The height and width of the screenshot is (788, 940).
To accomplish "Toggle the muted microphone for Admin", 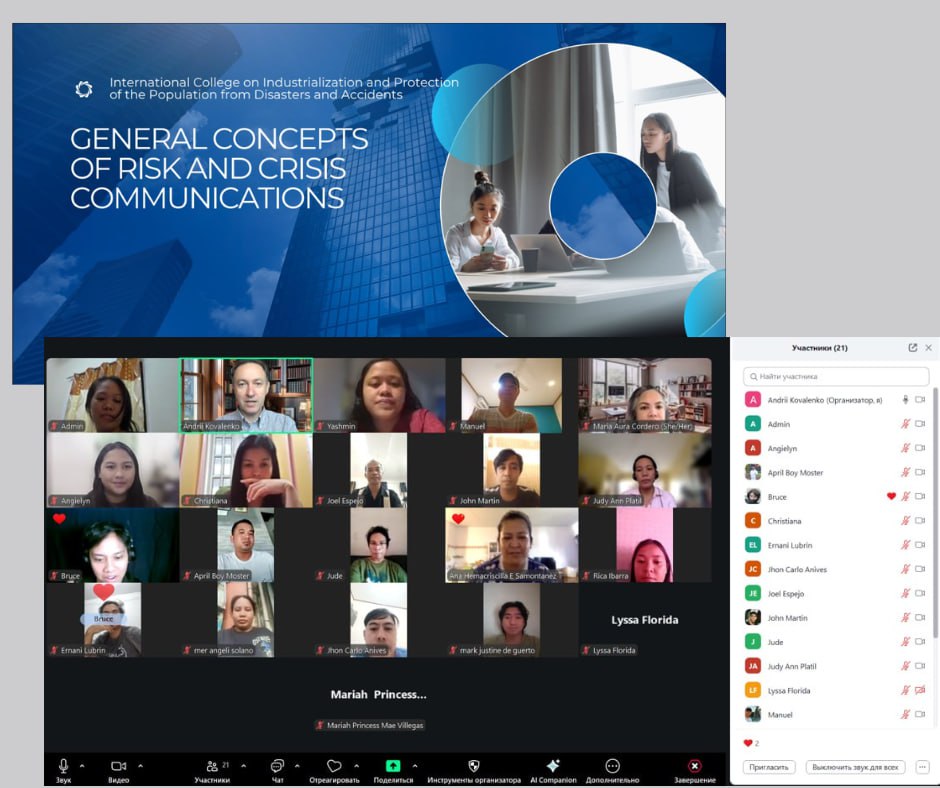I will click(x=906, y=424).
